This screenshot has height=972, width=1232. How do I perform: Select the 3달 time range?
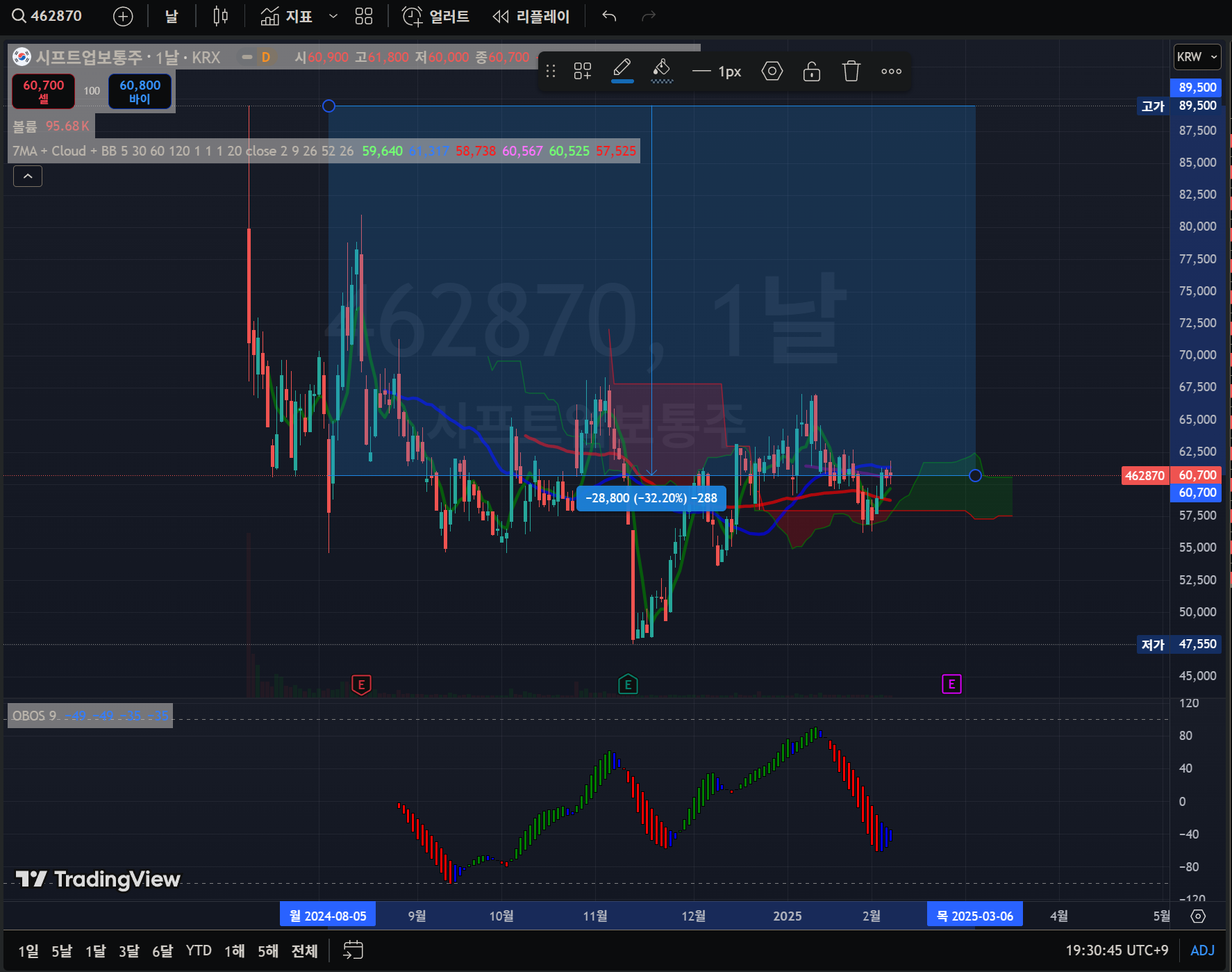[x=129, y=950]
